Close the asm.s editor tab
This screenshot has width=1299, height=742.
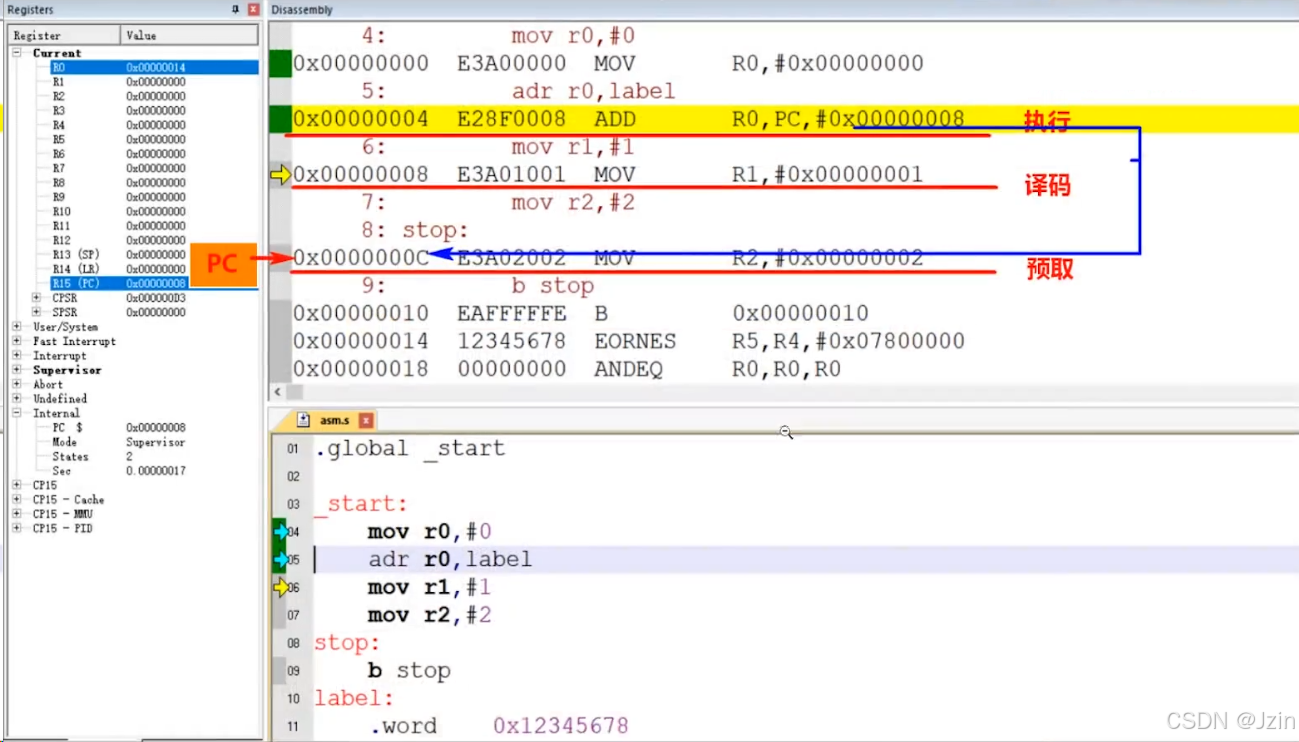click(366, 421)
